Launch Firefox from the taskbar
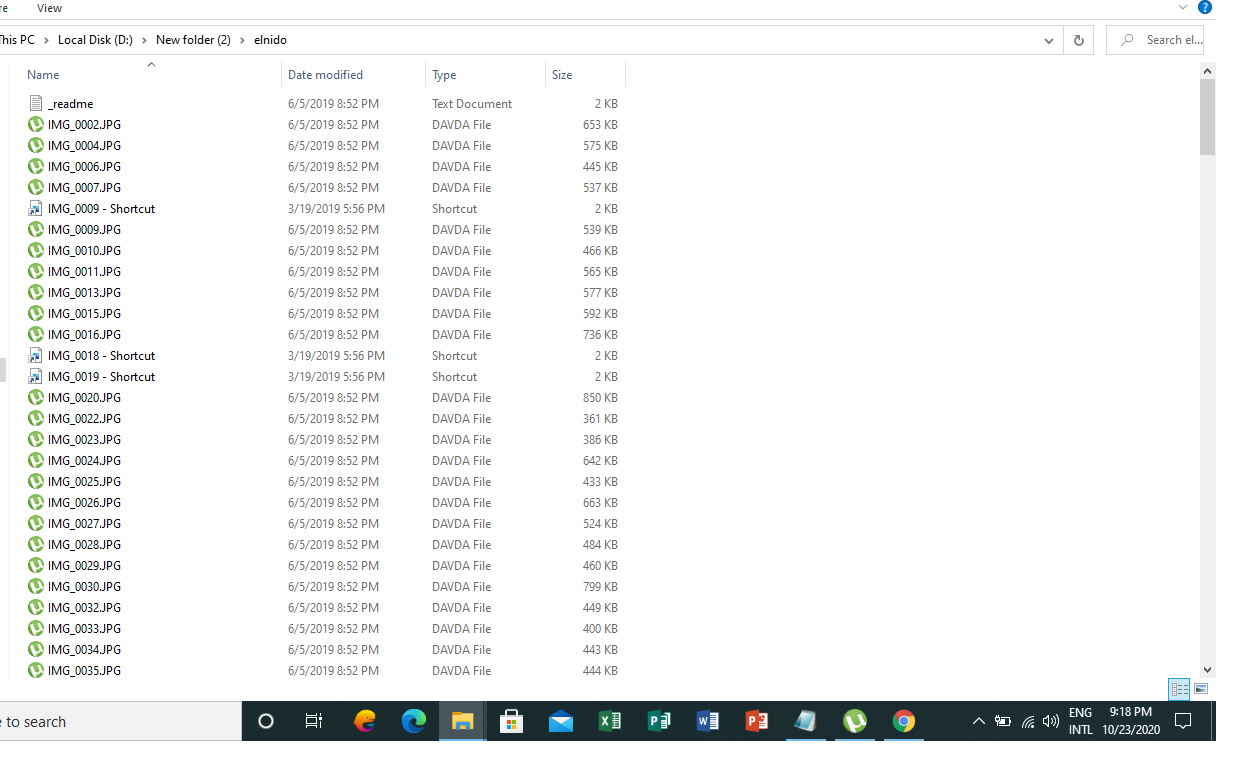This screenshot has width=1236, height=776. pyautogui.click(x=365, y=721)
